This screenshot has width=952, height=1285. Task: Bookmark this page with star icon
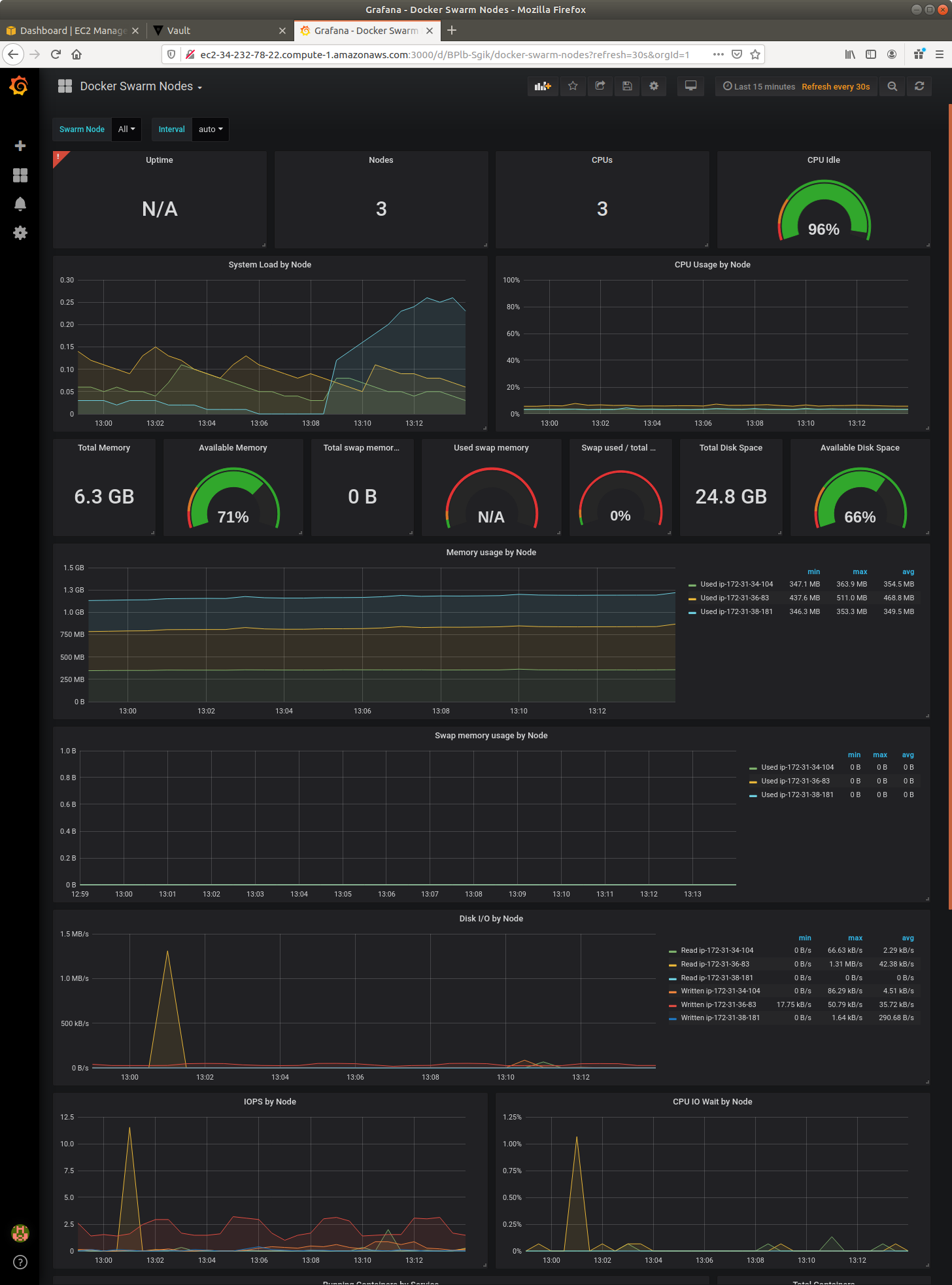(x=755, y=54)
